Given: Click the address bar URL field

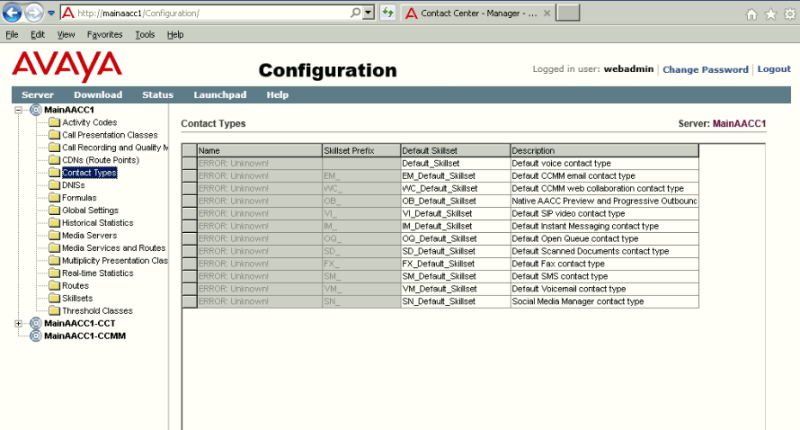Looking at the screenshot, I should tap(204, 13).
